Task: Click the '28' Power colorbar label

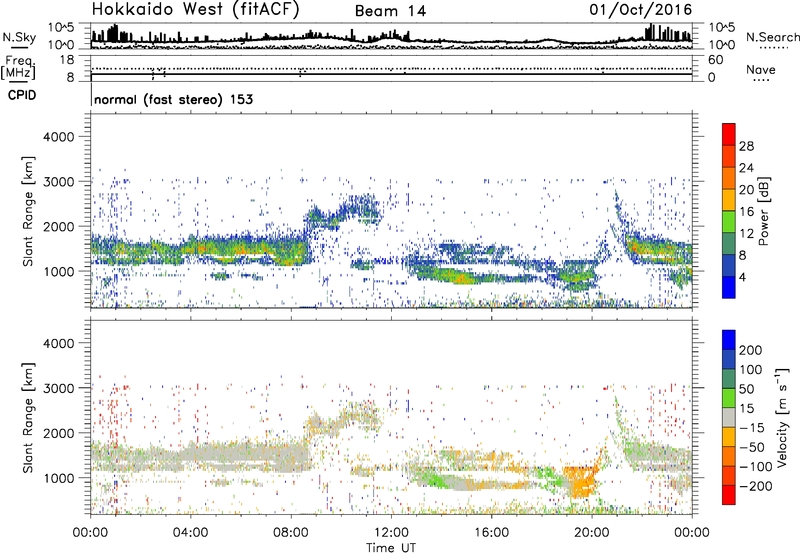Action: point(746,146)
